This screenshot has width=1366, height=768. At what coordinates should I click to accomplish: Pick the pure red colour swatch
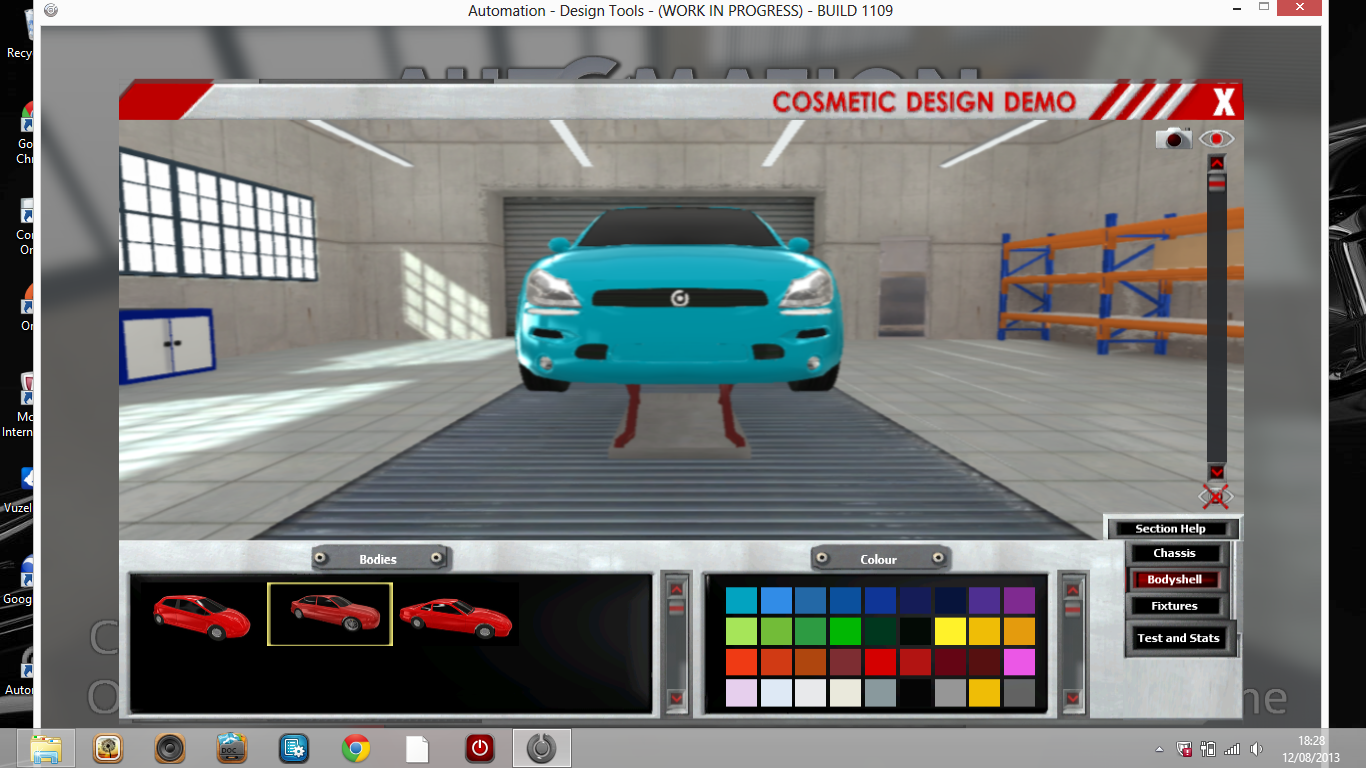pyautogui.click(x=880, y=662)
